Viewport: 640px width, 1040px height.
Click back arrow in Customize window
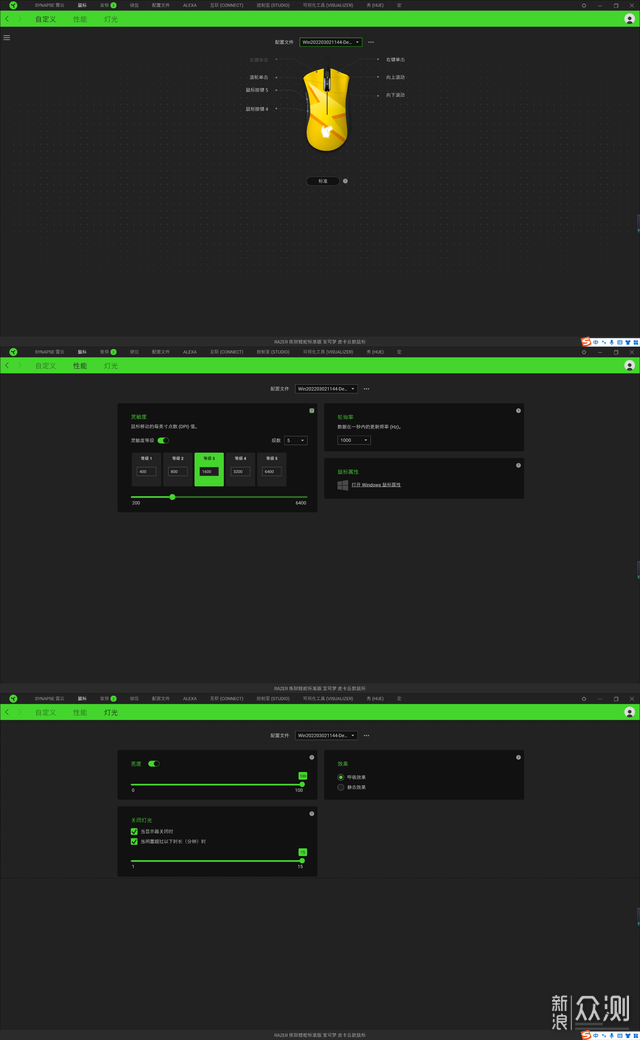[7, 19]
